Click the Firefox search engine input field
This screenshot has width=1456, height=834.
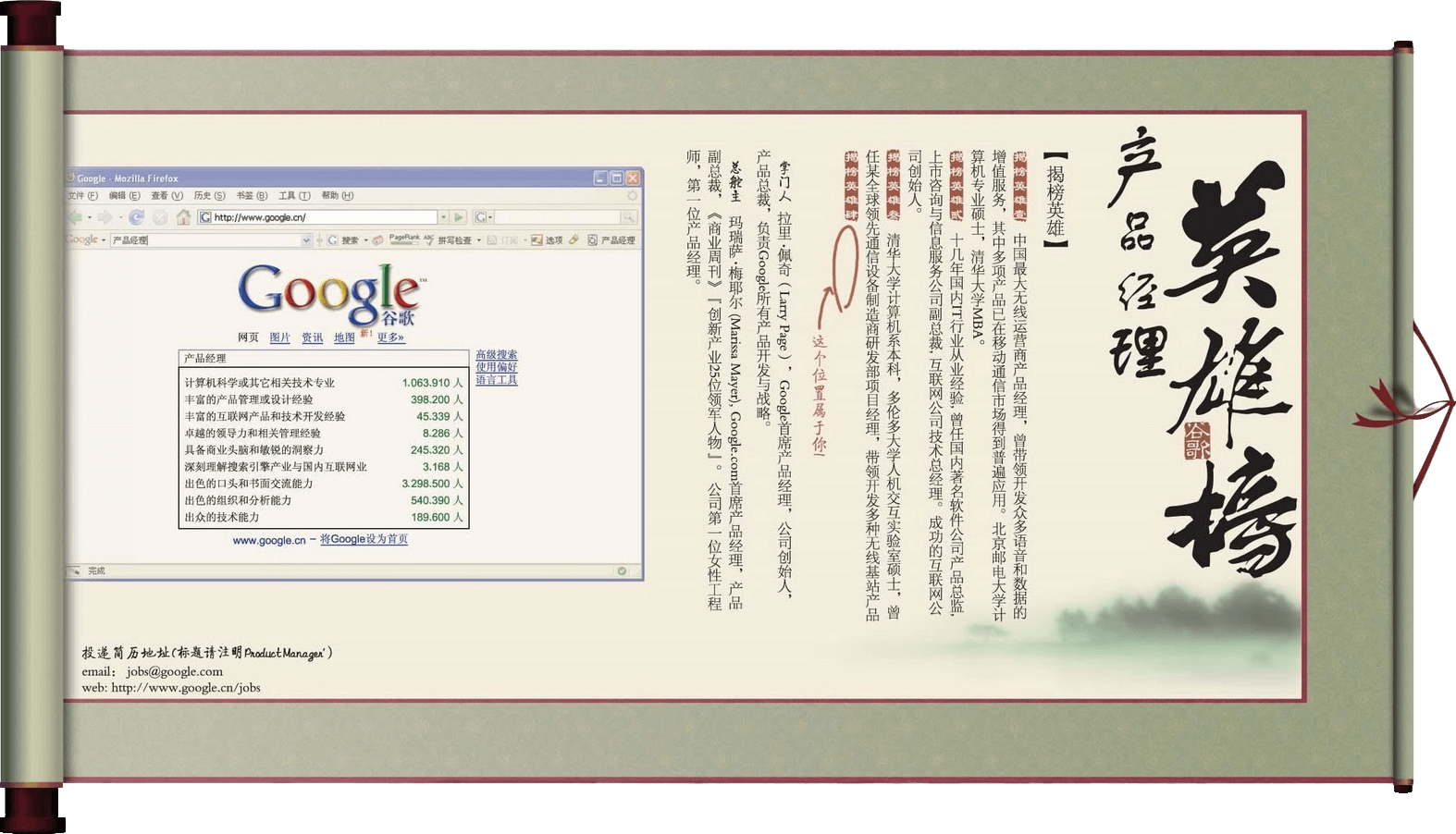click(559, 217)
